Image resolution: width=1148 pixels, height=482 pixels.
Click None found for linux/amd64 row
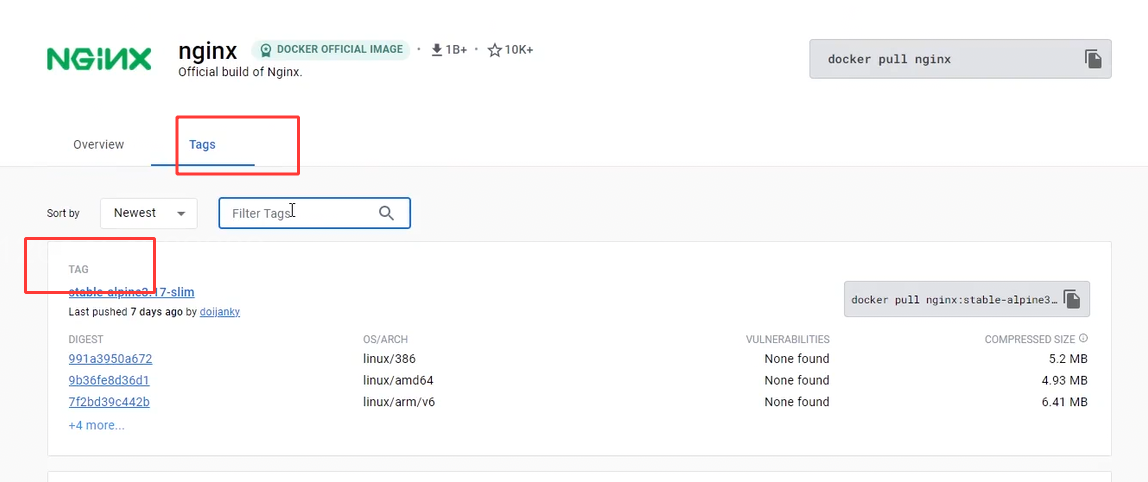(x=797, y=380)
